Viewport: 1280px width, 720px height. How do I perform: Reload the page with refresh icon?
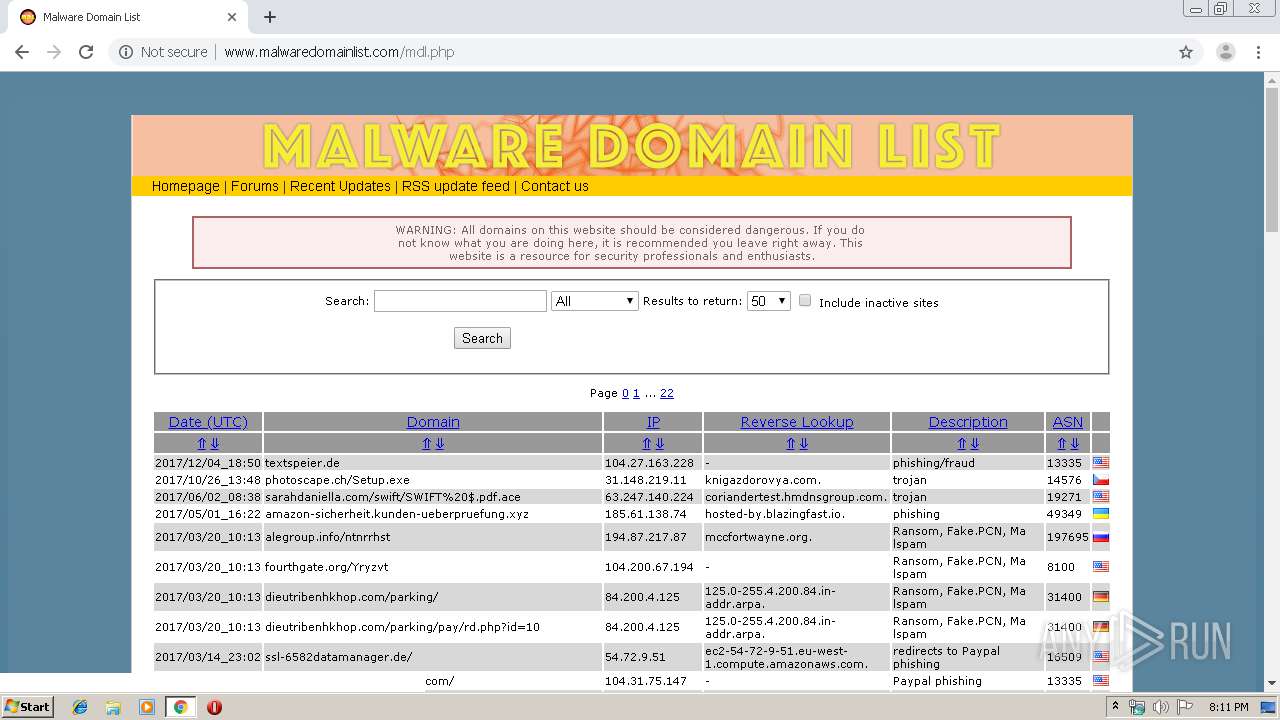86,52
